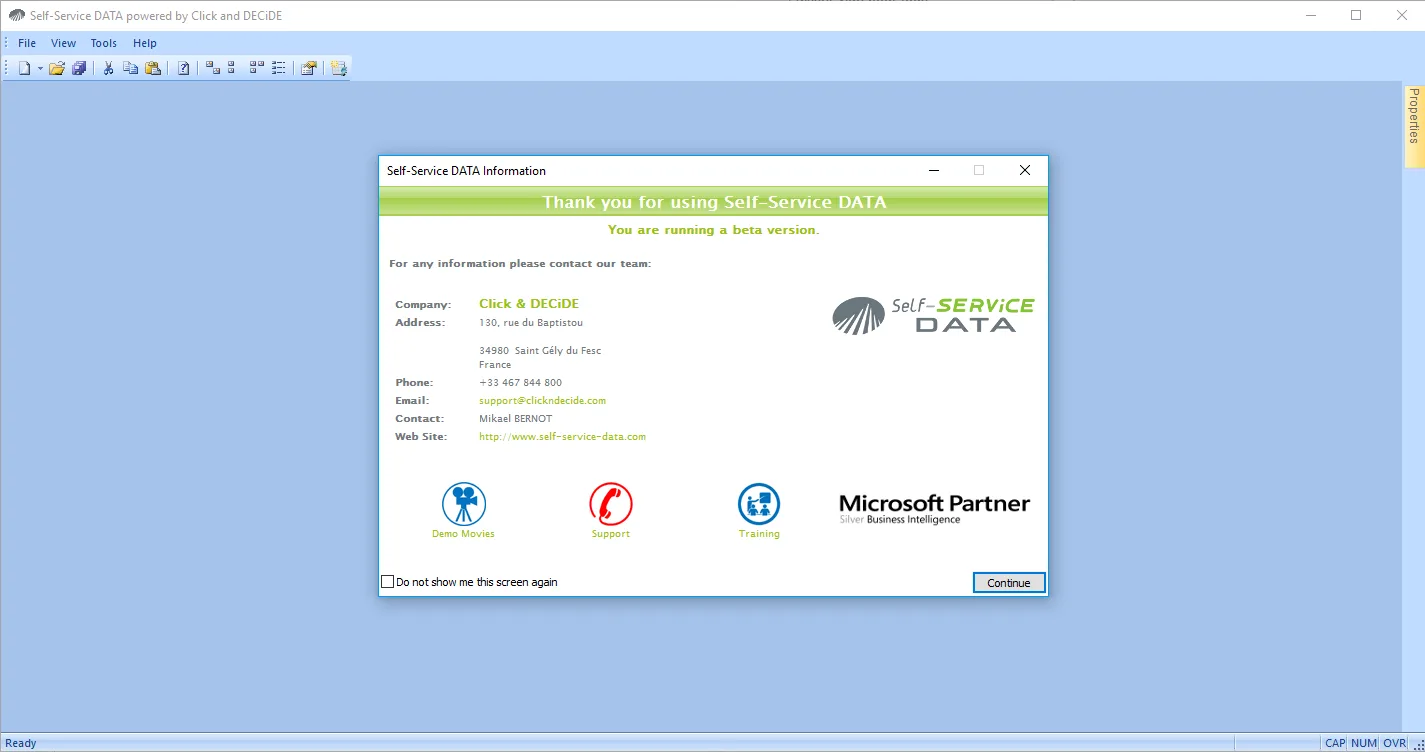Open the Help menu

[x=145, y=43]
